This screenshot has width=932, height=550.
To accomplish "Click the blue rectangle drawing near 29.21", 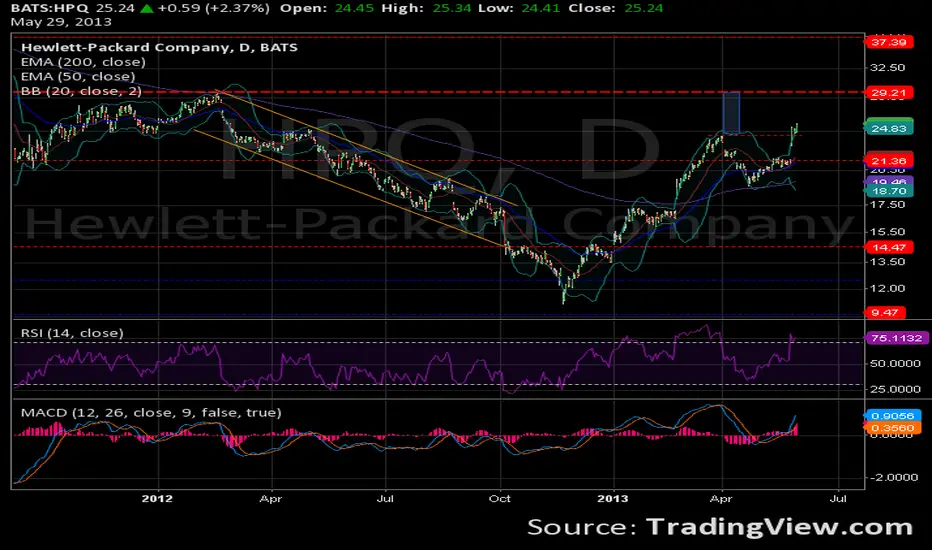I will tap(731, 113).
